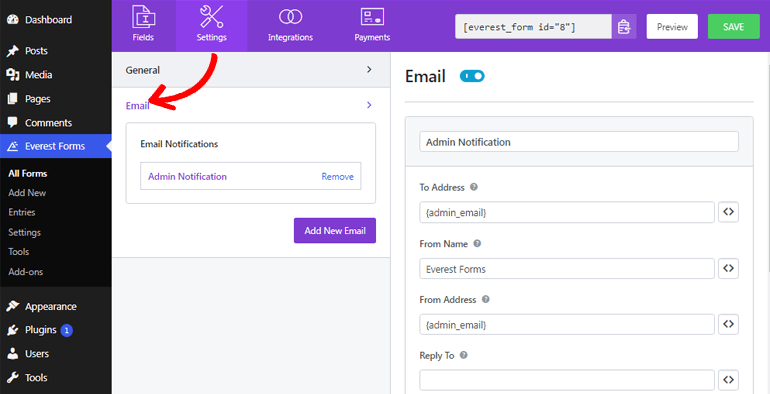Open the Pages menu
The width and height of the screenshot is (770, 394).
38,99
